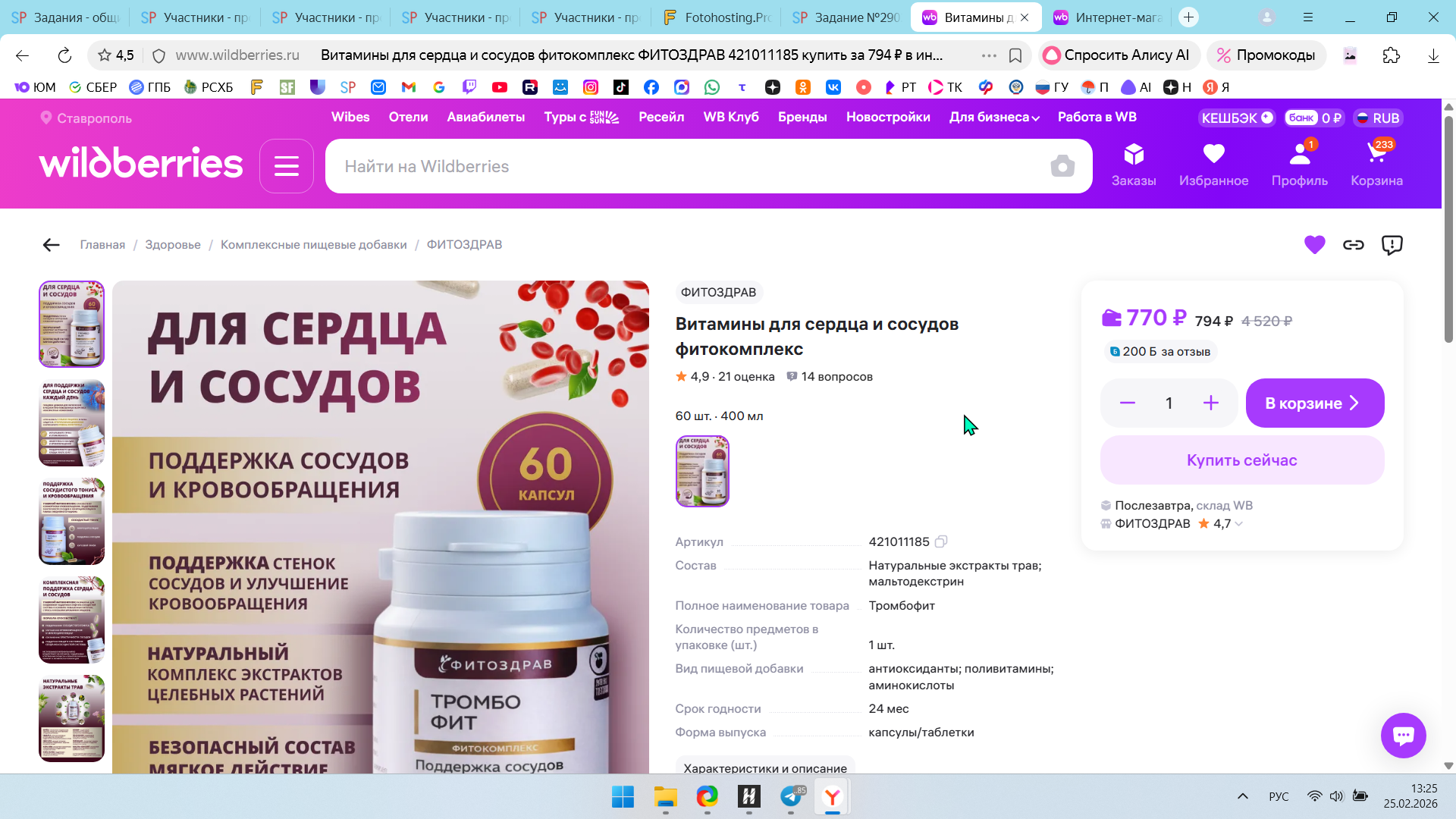Click the report complaint speech-bubble icon
Viewport: 1456px width, 819px height.
click(x=1392, y=245)
